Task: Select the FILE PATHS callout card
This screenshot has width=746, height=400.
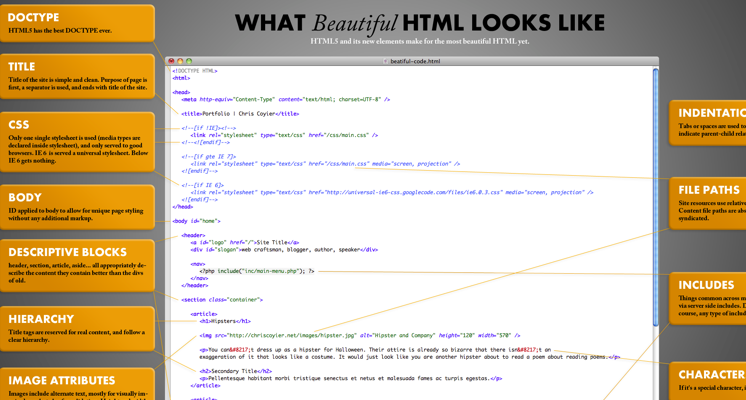Action: click(707, 203)
